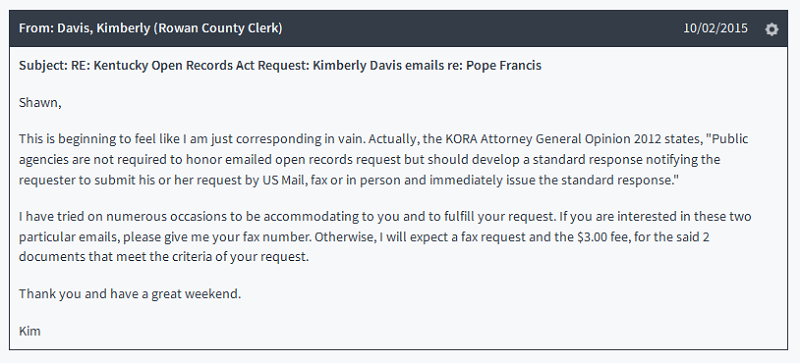This screenshot has height=363, width=800.
Task: Open the gear settings icon in message header
Action: [x=771, y=29]
